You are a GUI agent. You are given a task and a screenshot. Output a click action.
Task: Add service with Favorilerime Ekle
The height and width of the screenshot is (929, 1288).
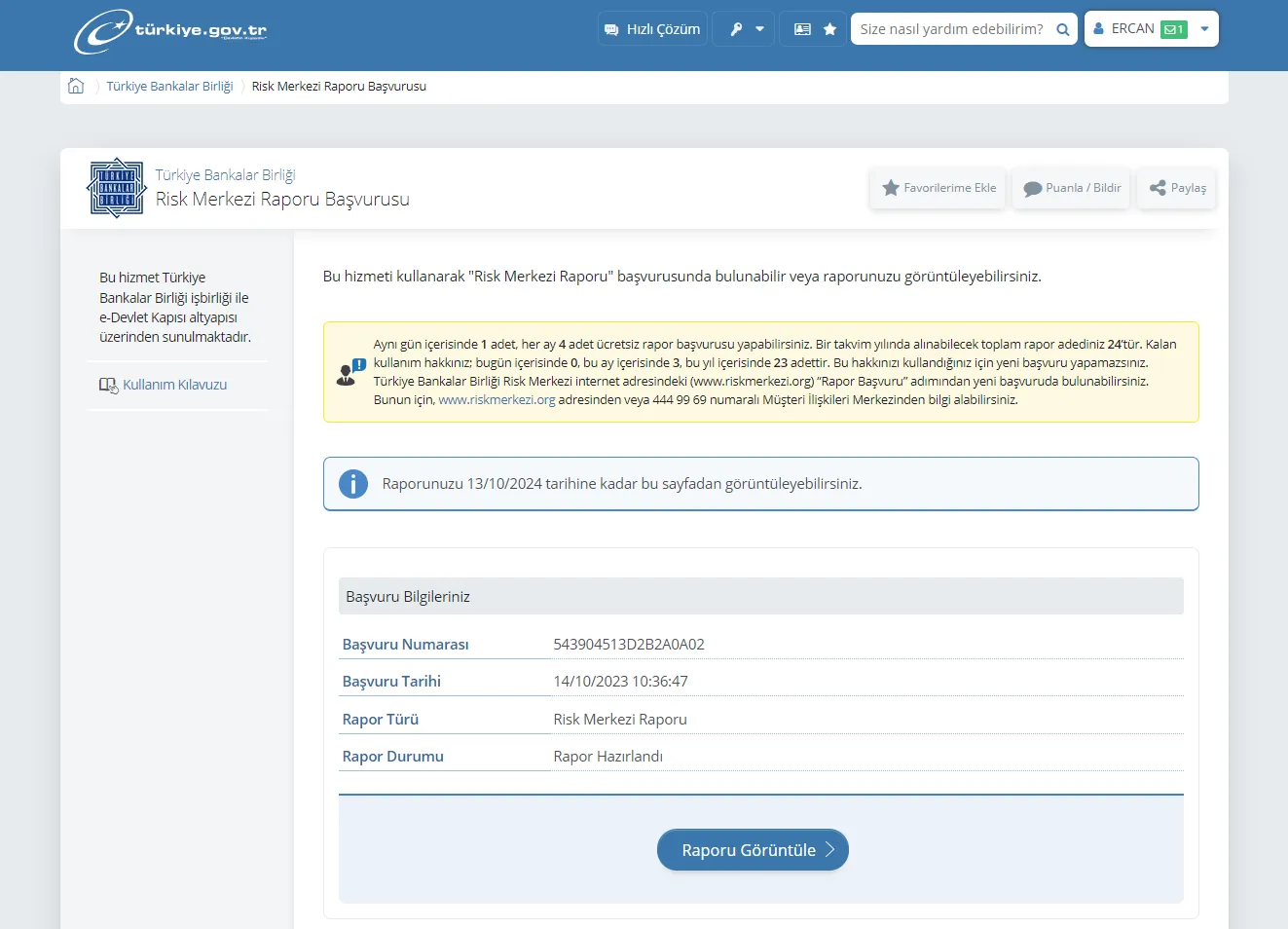click(938, 188)
